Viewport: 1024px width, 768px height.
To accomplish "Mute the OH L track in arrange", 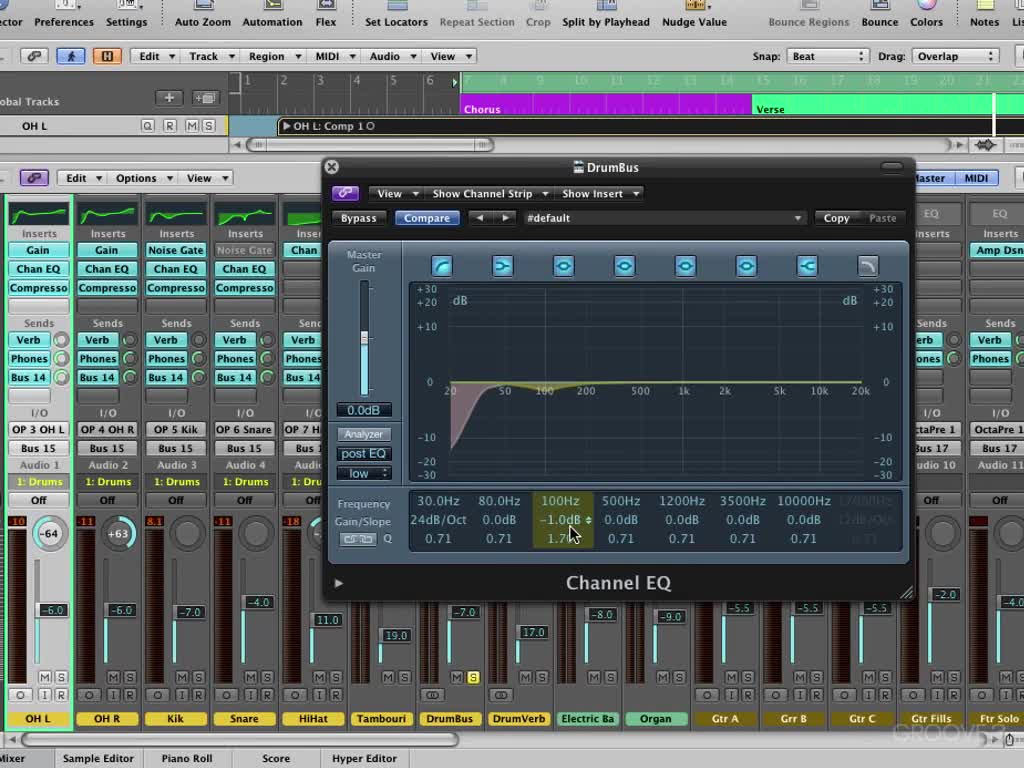I will pyautogui.click(x=192, y=125).
